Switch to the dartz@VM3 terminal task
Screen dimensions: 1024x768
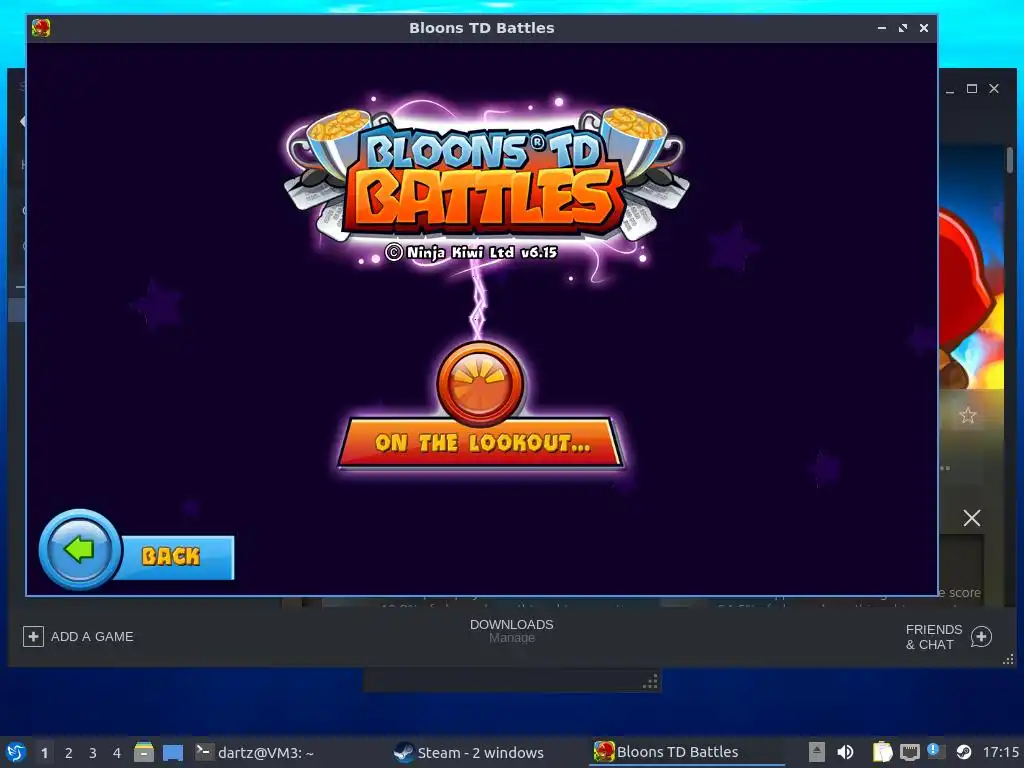click(x=255, y=752)
